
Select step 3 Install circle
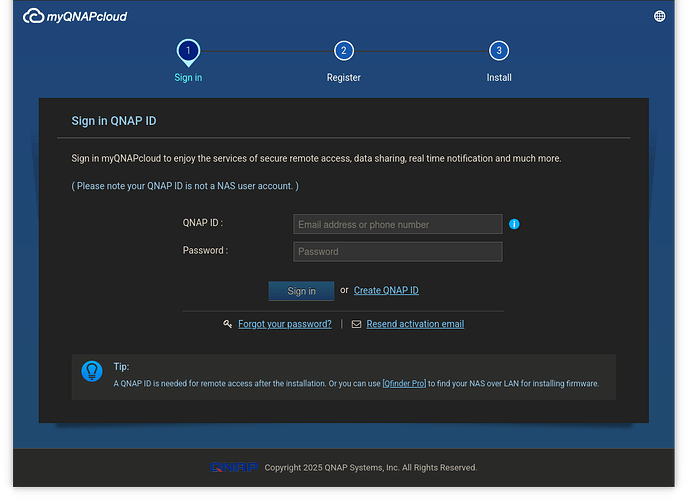point(499,51)
